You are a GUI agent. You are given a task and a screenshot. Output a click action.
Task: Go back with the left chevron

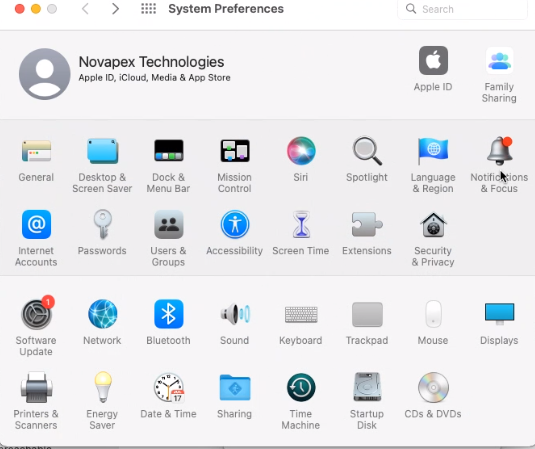(x=85, y=9)
